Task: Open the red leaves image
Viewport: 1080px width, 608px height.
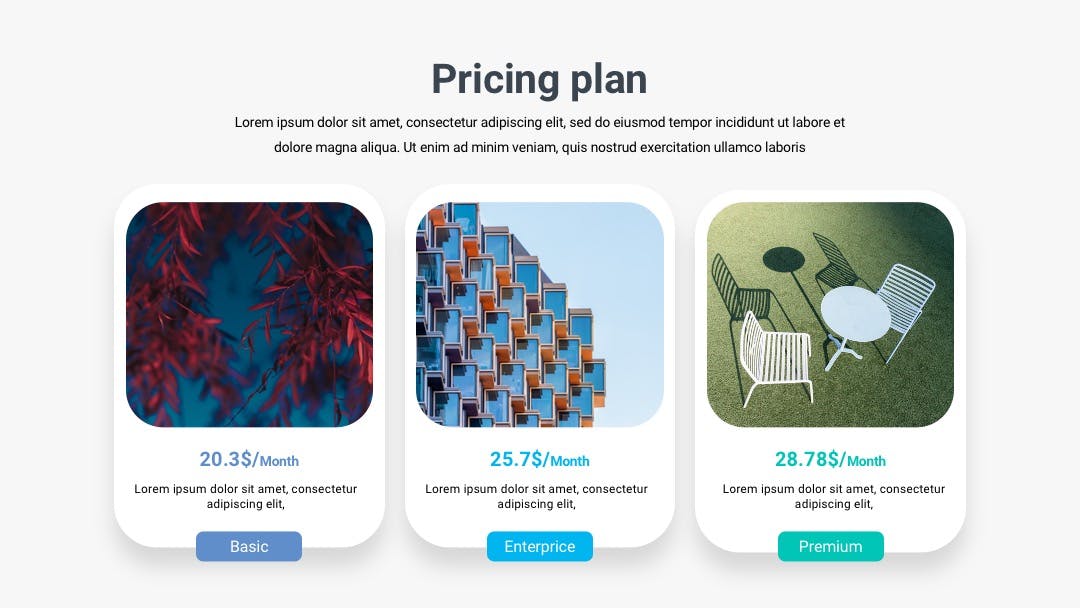Action: tap(249, 314)
